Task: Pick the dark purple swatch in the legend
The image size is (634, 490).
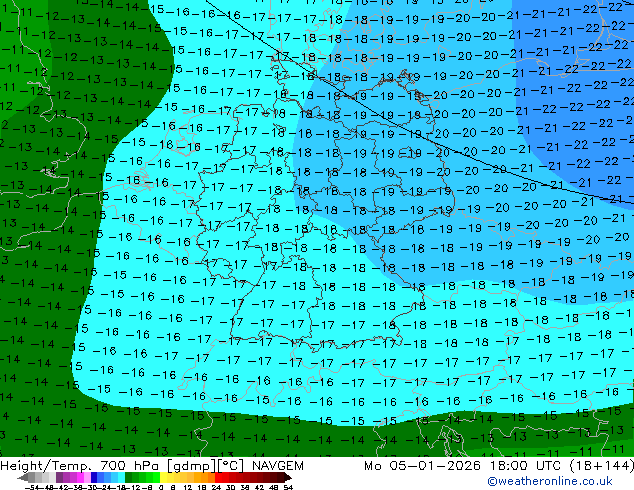Action: pos(59,477)
